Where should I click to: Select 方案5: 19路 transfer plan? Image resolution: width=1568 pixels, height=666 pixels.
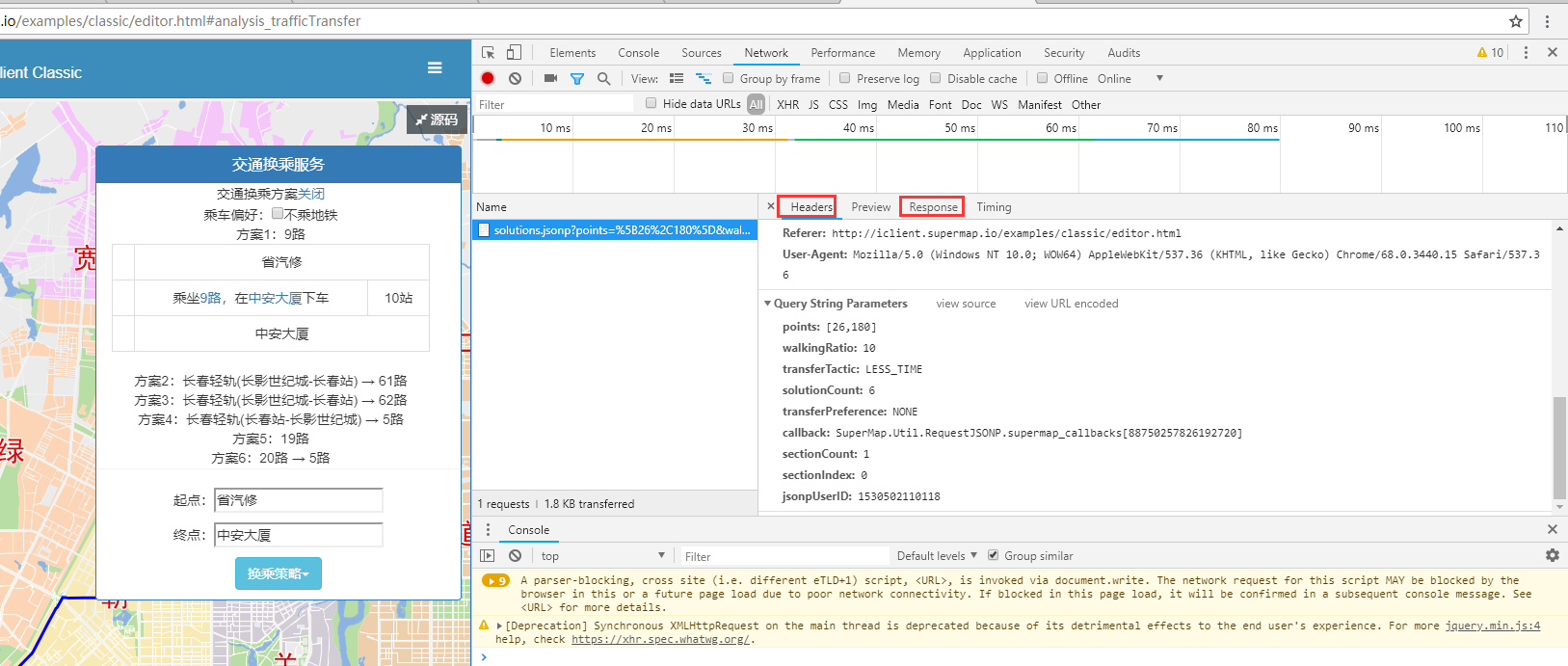click(x=271, y=439)
